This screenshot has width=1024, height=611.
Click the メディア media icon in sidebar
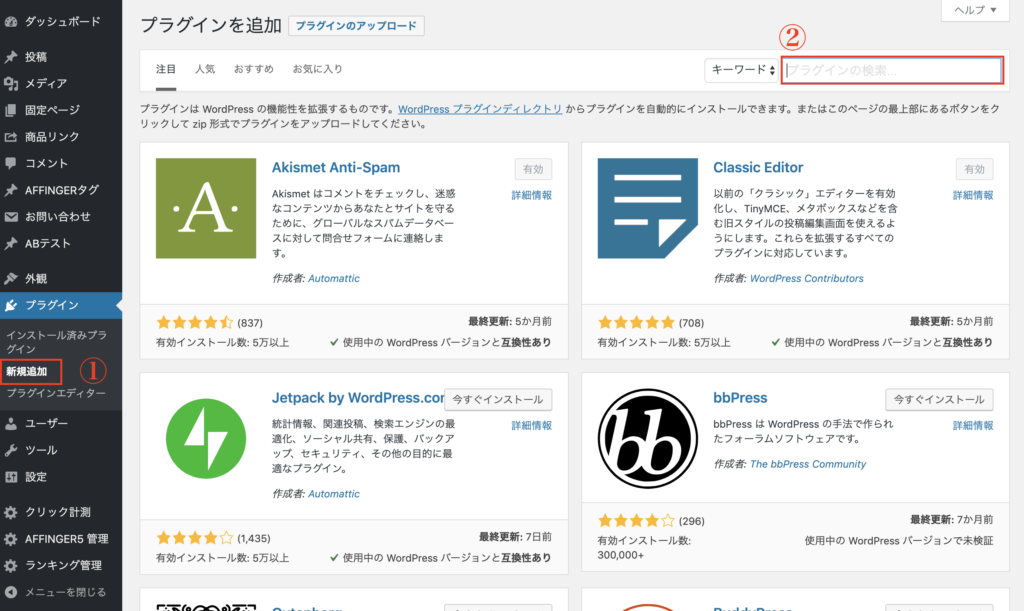pyautogui.click(x=11, y=84)
